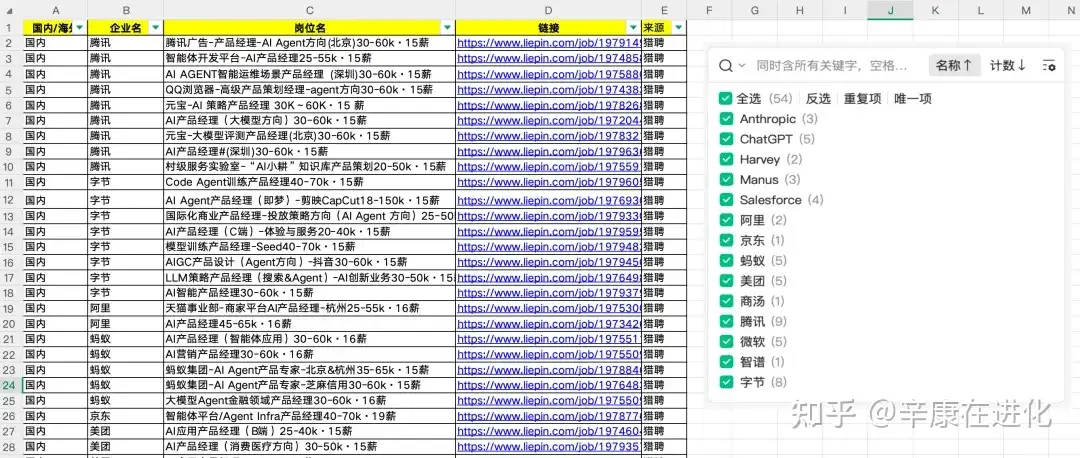Select cell '智能体开发平台-AI产品经理25-55k·15薪'
The height and width of the screenshot is (458, 1080).
pyautogui.click(x=309, y=58)
